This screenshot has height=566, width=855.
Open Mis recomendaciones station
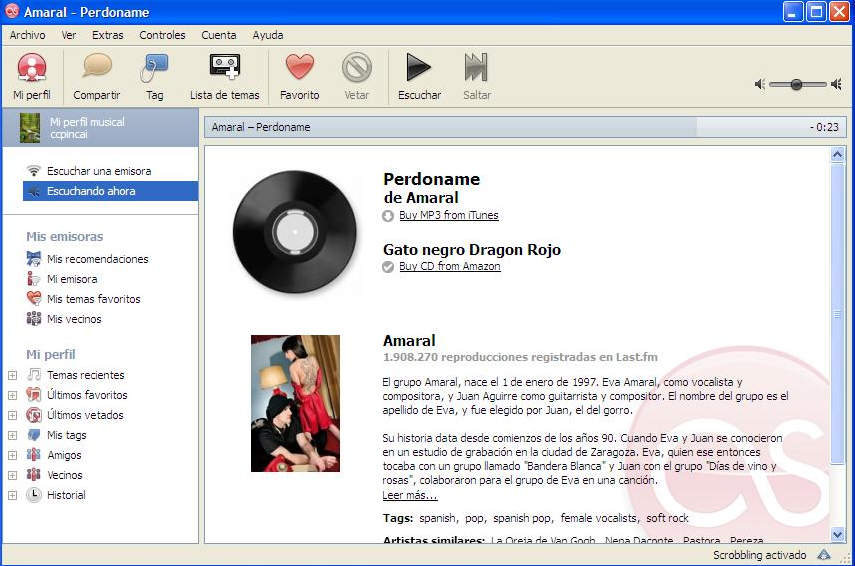tap(98, 259)
